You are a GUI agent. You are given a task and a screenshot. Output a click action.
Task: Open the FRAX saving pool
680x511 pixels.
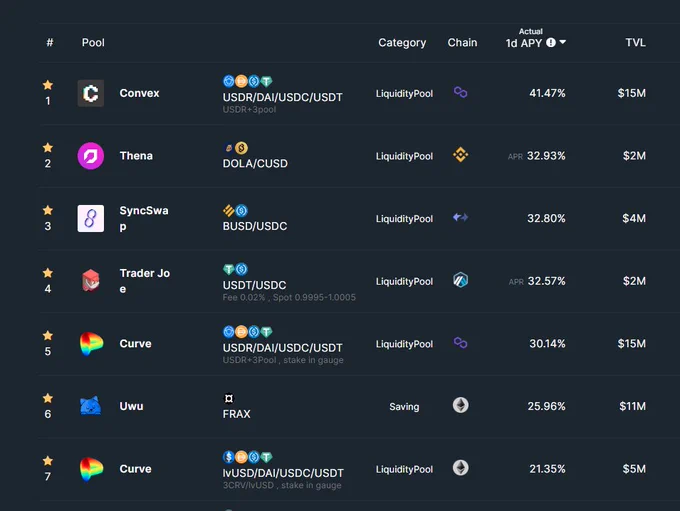(x=236, y=414)
